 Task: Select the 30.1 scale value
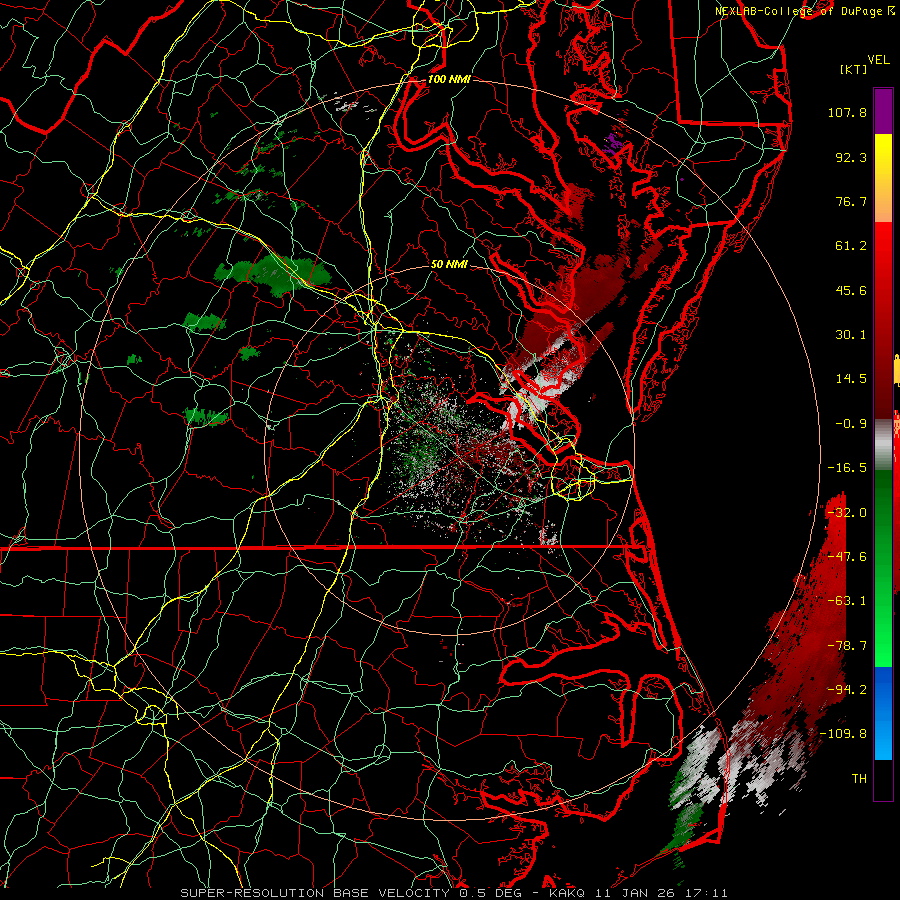point(851,335)
